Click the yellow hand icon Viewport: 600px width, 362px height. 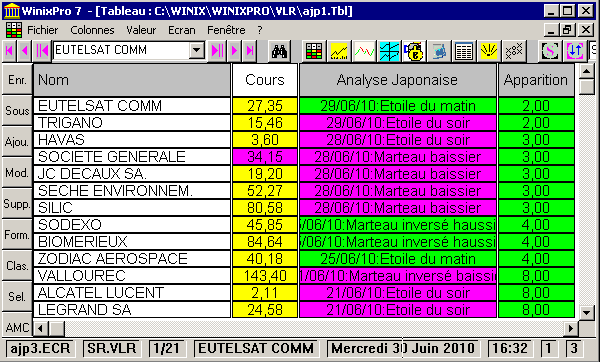tap(489, 51)
